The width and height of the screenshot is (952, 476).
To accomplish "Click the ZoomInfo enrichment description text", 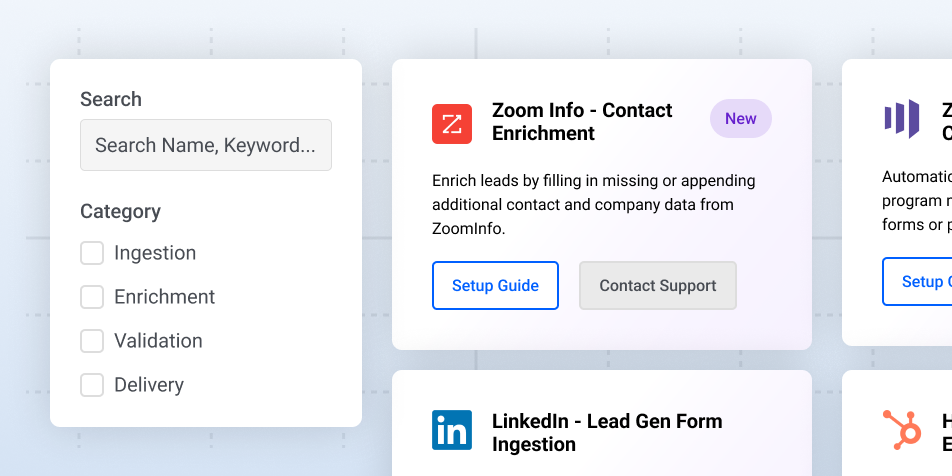I will click(593, 205).
